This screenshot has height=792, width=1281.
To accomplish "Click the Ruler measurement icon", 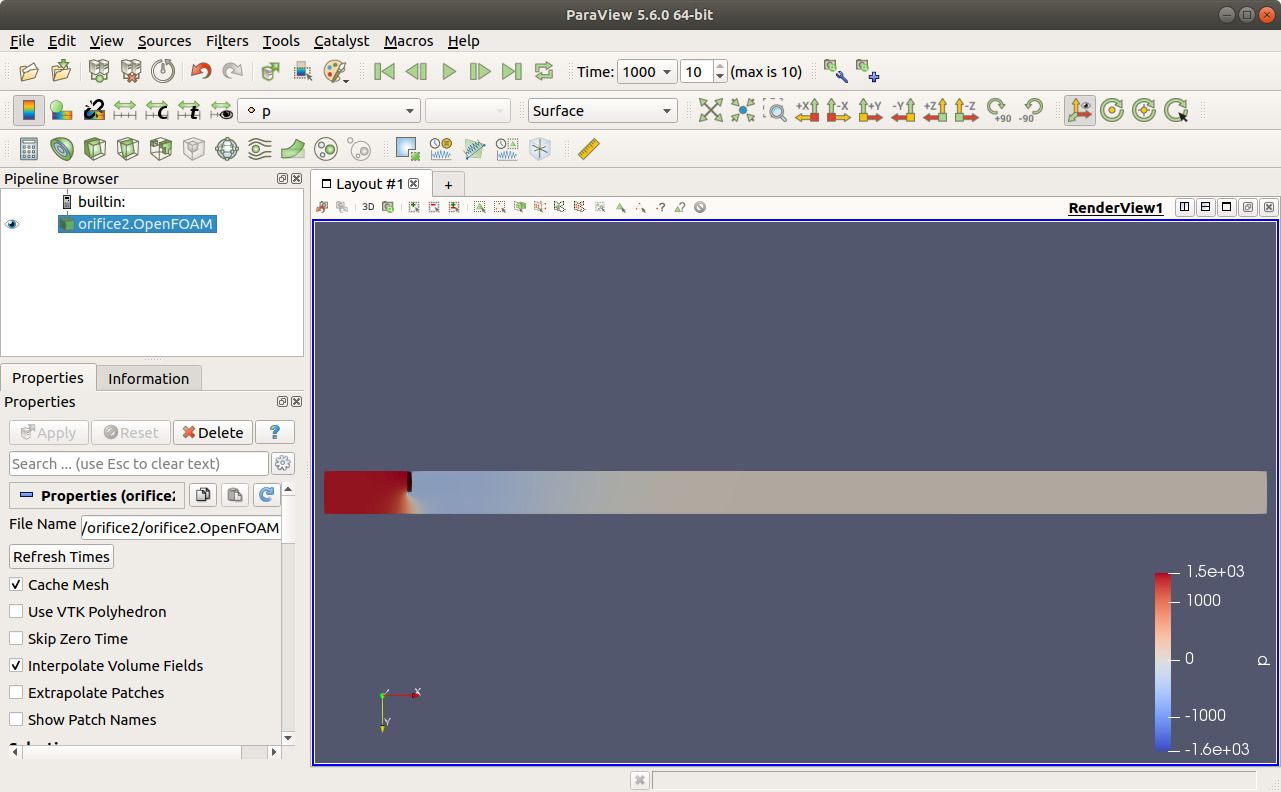I will click(x=589, y=149).
